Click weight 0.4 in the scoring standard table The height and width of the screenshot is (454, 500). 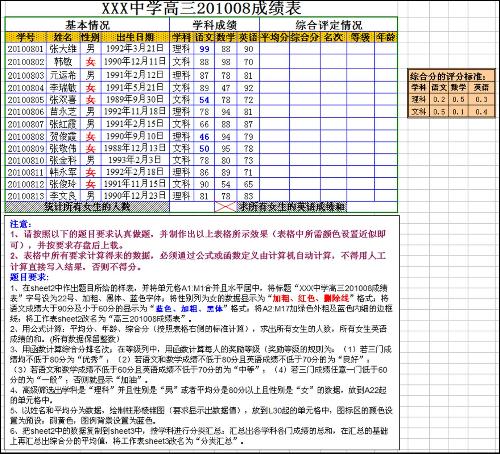[x=481, y=111]
